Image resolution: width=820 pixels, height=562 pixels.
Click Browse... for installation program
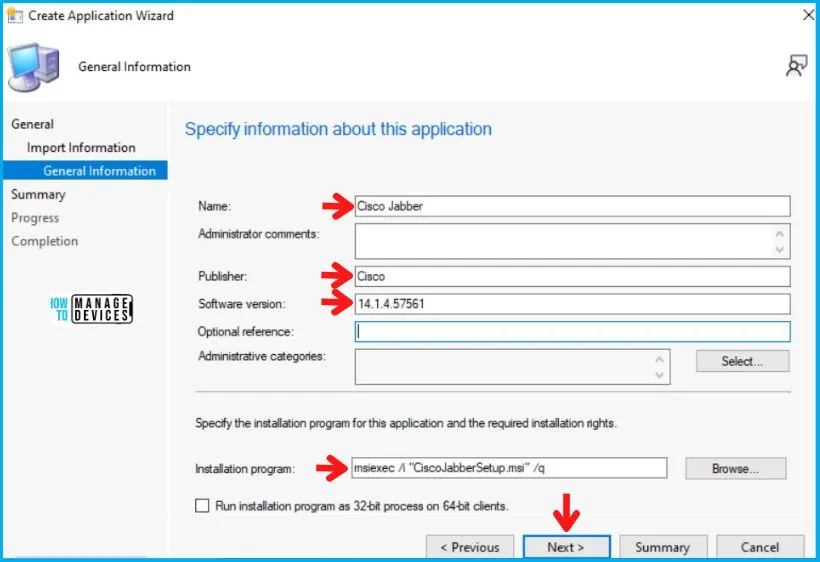[x=735, y=468]
